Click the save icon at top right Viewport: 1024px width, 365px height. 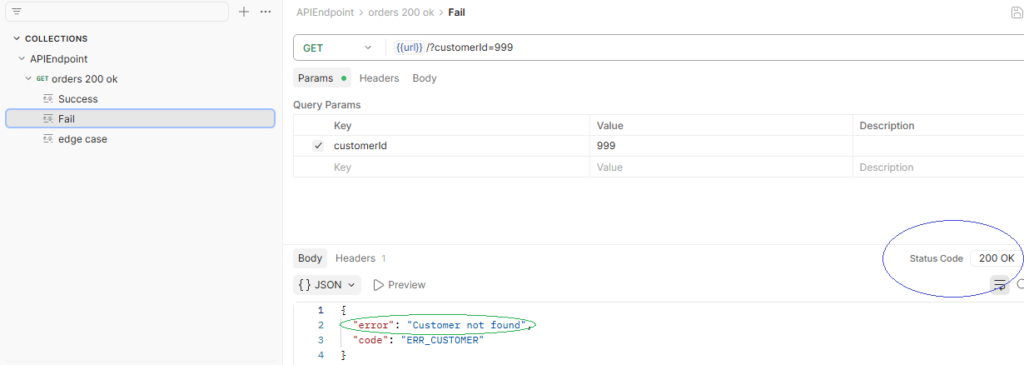tap(1016, 12)
